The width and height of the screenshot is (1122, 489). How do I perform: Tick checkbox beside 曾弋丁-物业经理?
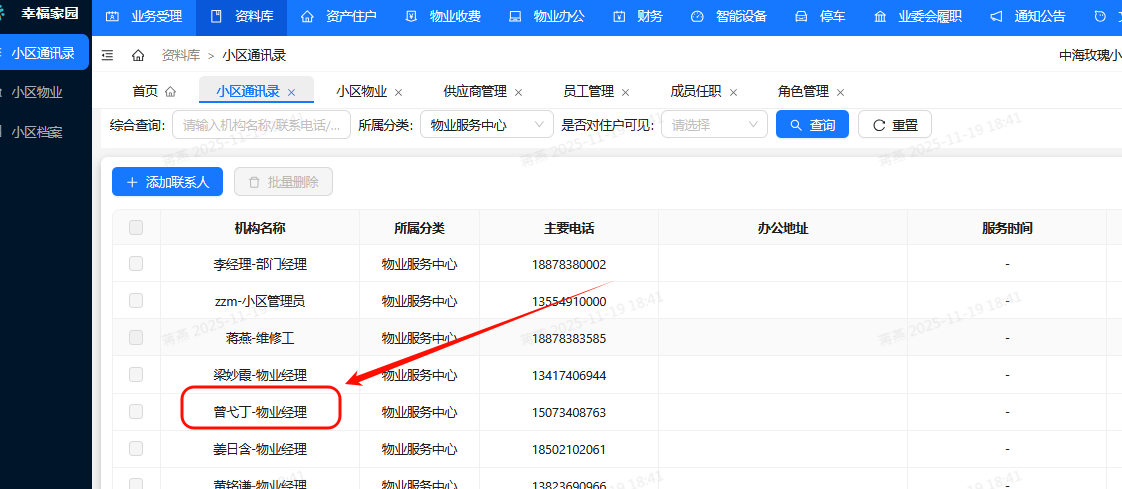pos(136,411)
